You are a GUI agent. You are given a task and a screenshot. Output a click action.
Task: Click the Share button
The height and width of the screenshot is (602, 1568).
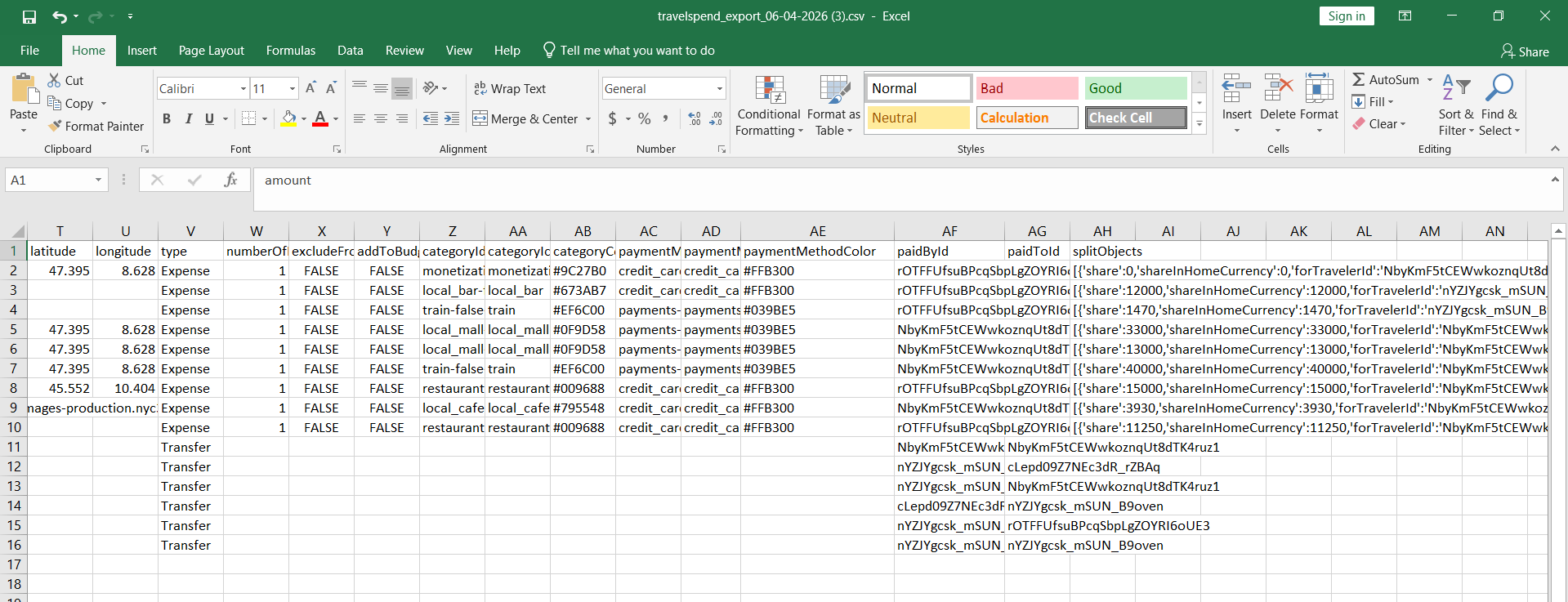(1525, 51)
